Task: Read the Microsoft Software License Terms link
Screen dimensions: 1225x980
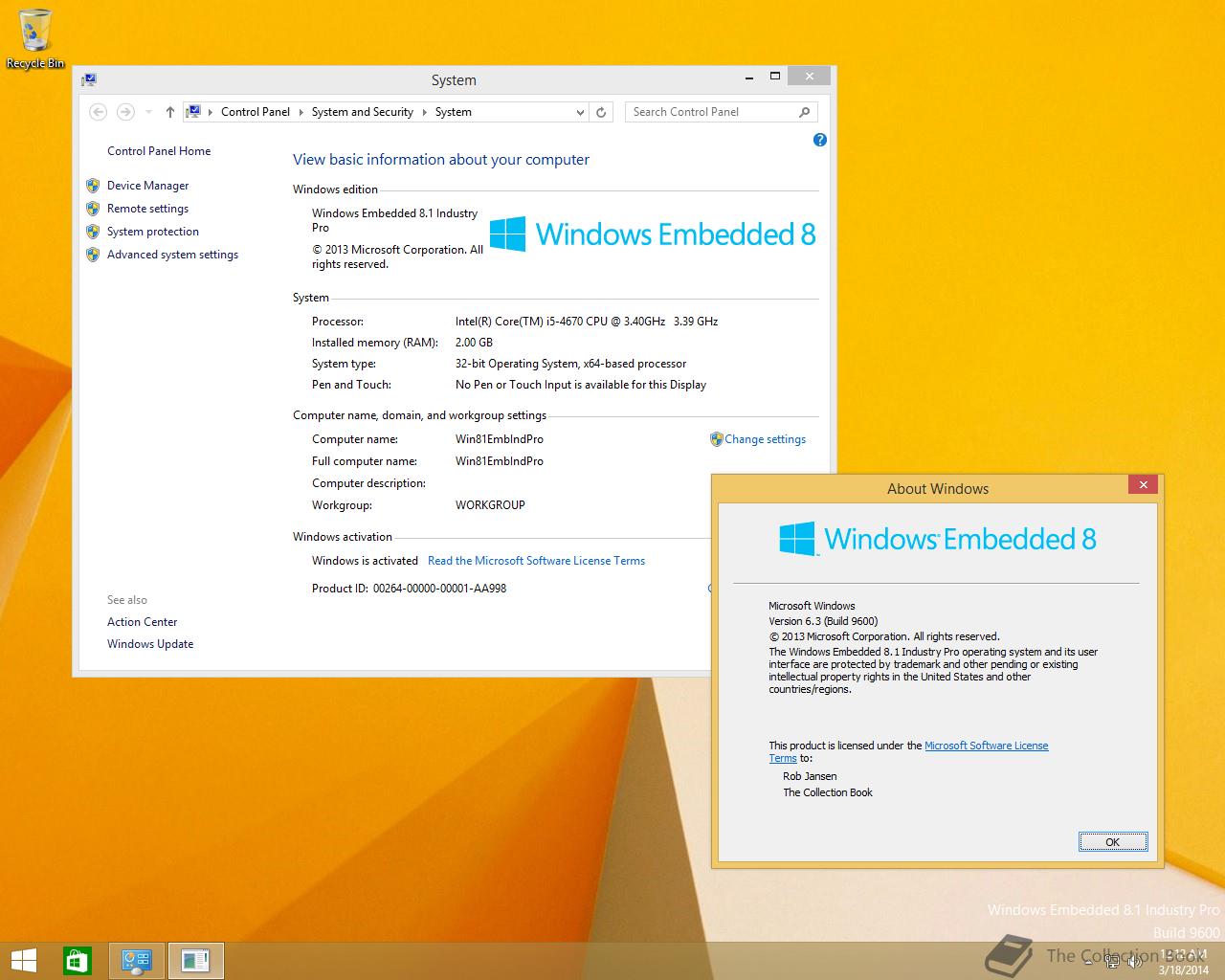Action: point(536,561)
